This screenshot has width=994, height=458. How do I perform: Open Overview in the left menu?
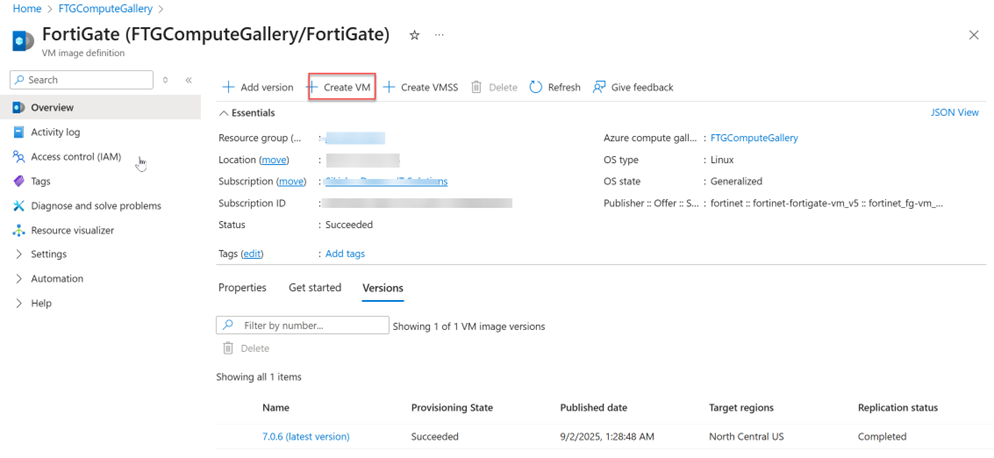(100, 108)
